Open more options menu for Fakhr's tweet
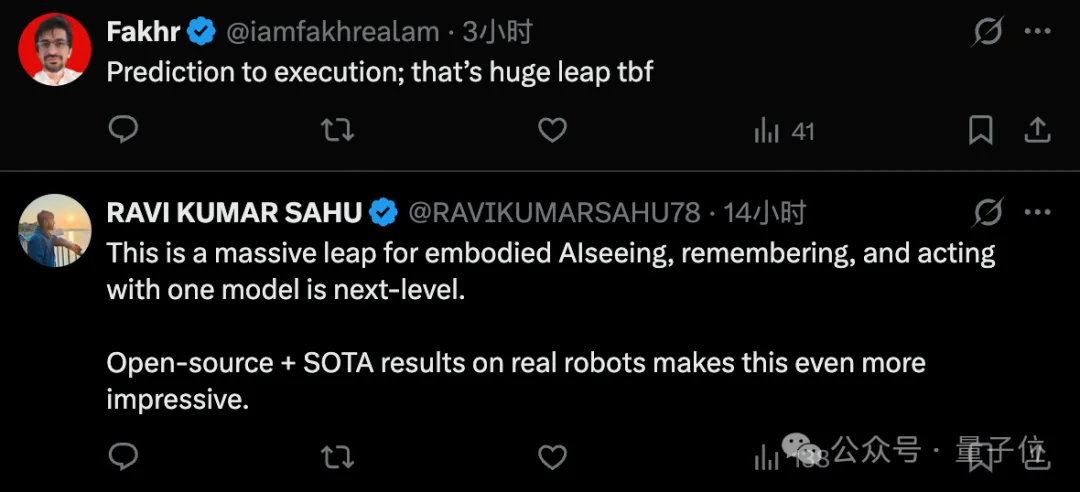Screen dimensions: 1080x492 [x=1038, y=32]
